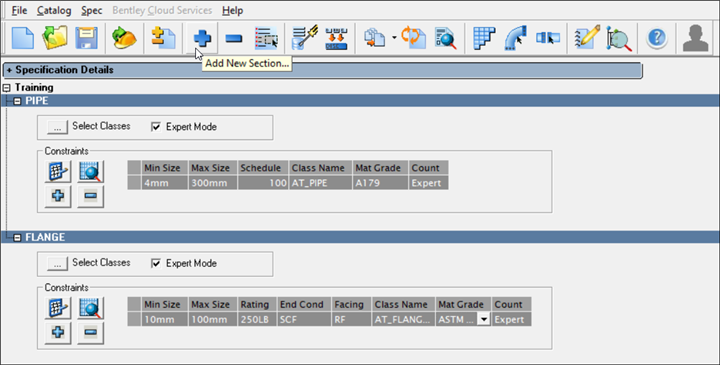Select the AT_FLANG... Class Name cell
720x365 pixels.
pyautogui.click(x=403, y=320)
